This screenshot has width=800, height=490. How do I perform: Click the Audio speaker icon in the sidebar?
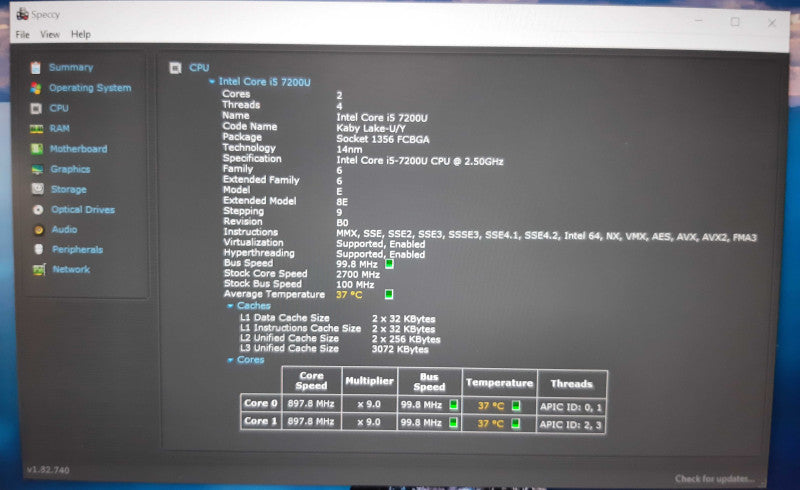coord(39,230)
